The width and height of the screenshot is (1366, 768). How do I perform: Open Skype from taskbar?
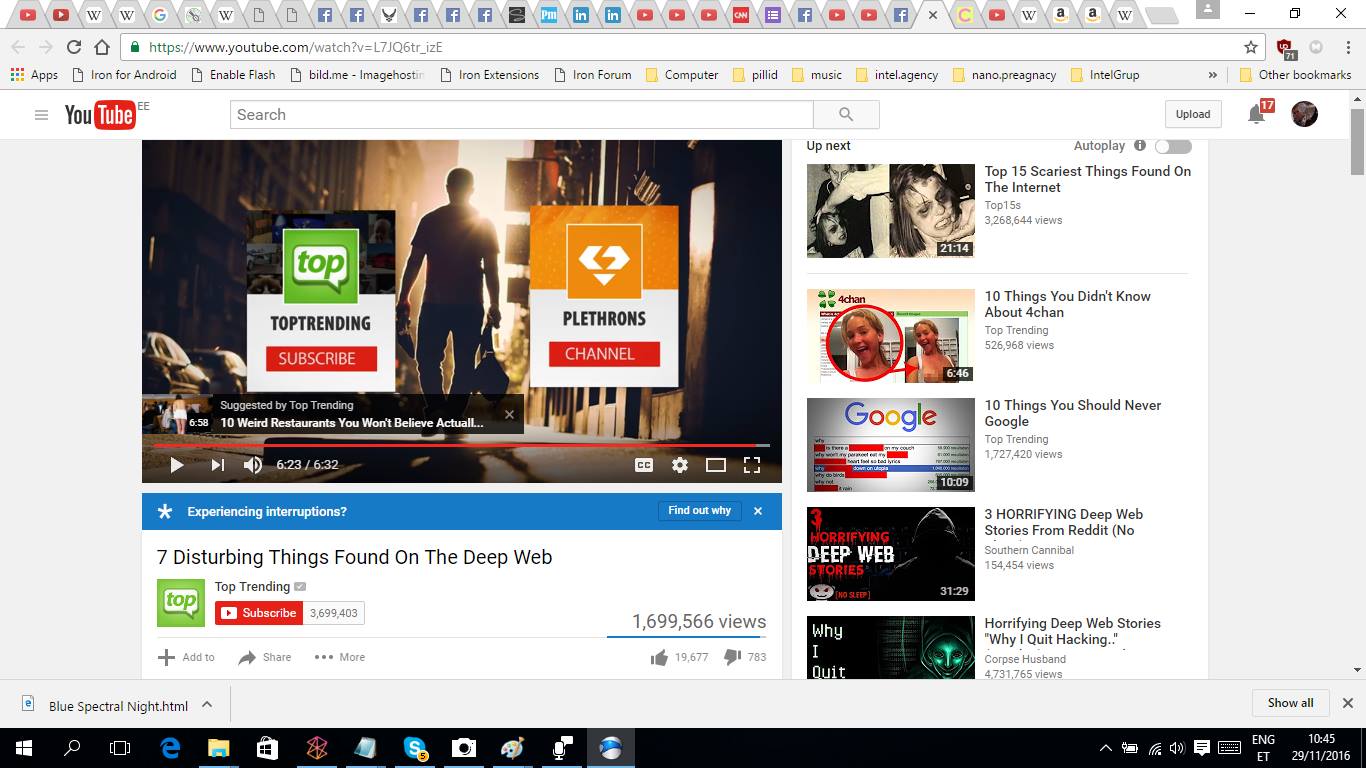click(x=415, y=748)
